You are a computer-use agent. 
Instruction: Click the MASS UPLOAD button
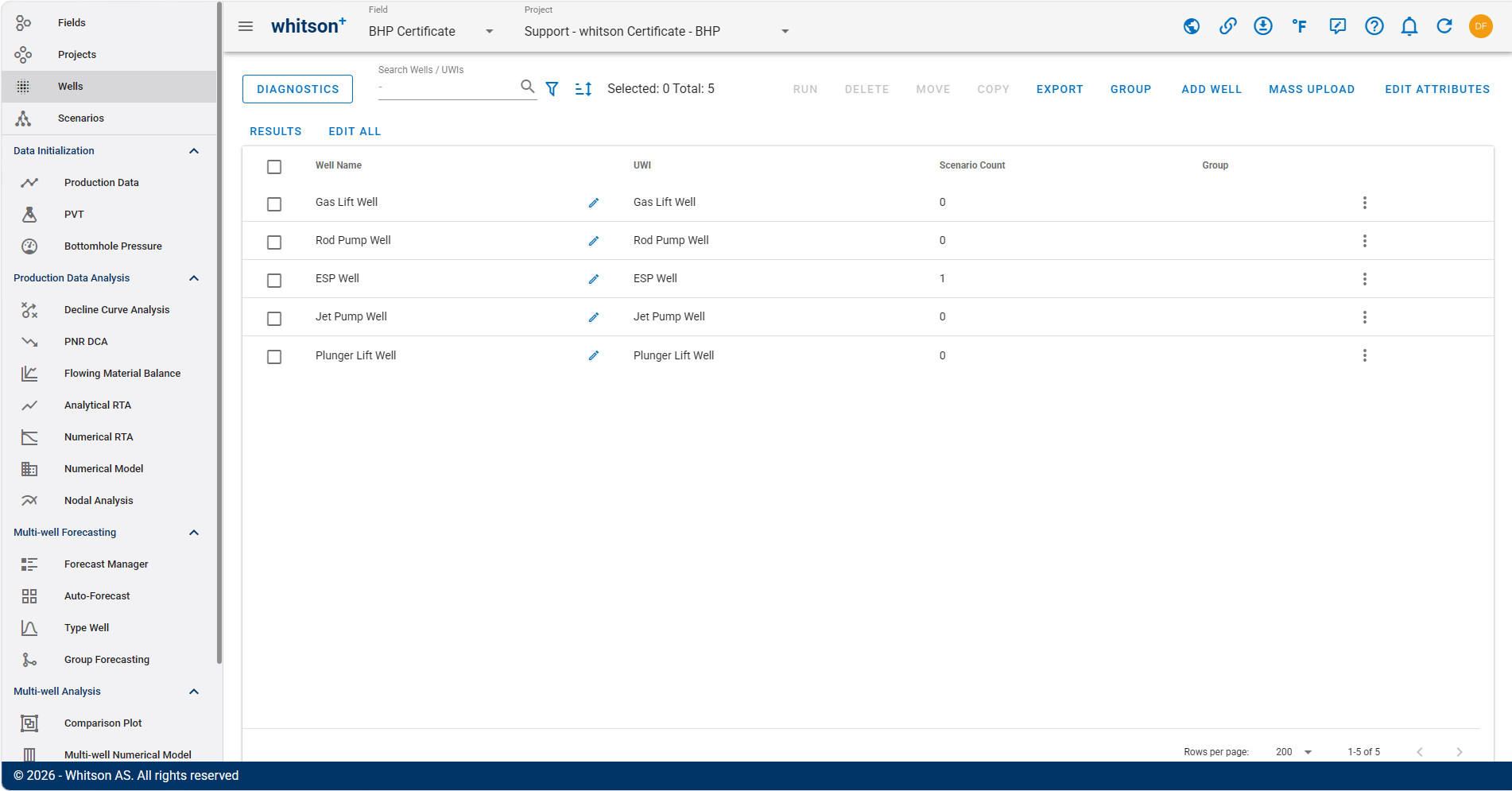tap(1312, 89)
